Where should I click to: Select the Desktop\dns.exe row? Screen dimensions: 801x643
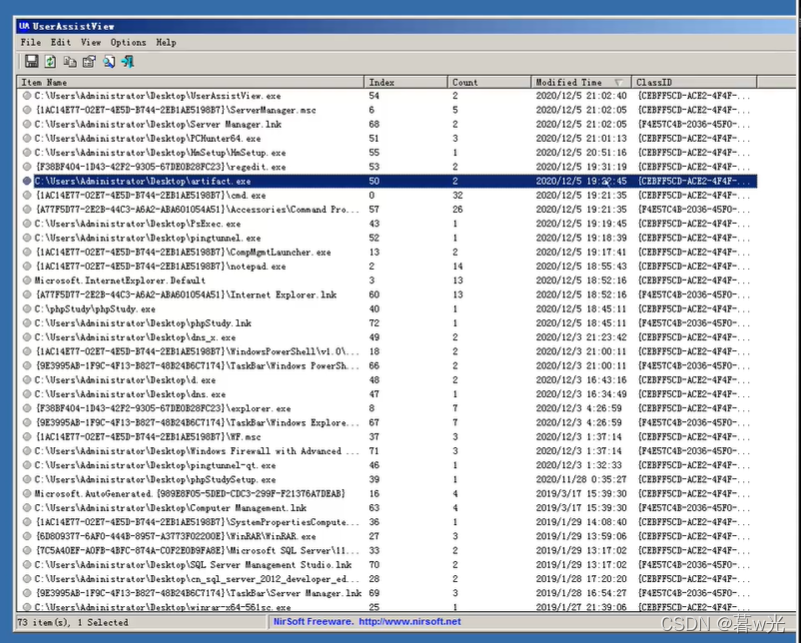[387, 394]
